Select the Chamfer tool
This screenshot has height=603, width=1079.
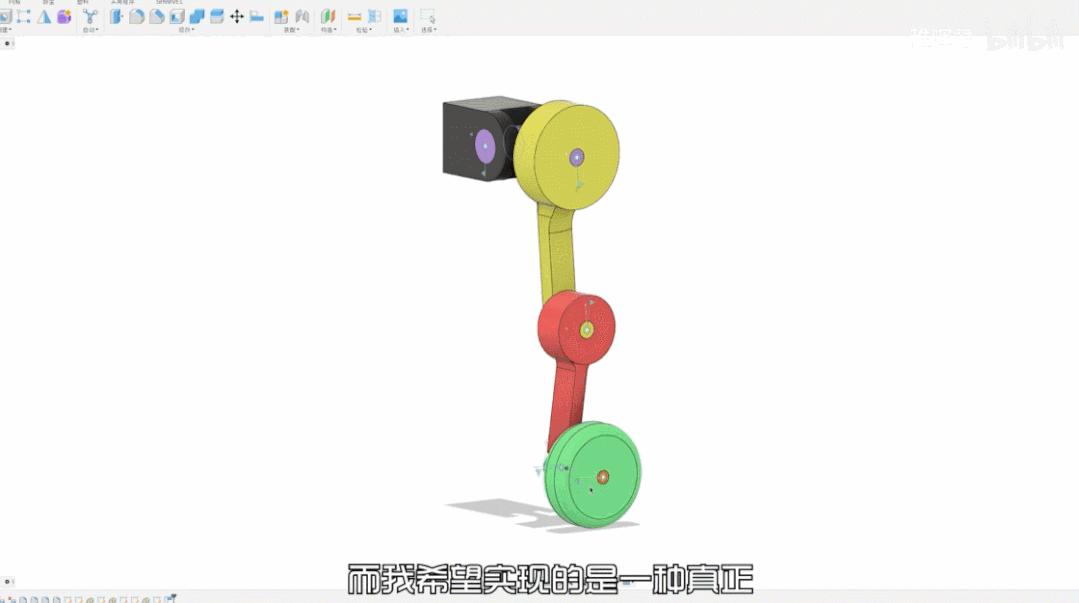pyautogui.click(x=157, y=17)
